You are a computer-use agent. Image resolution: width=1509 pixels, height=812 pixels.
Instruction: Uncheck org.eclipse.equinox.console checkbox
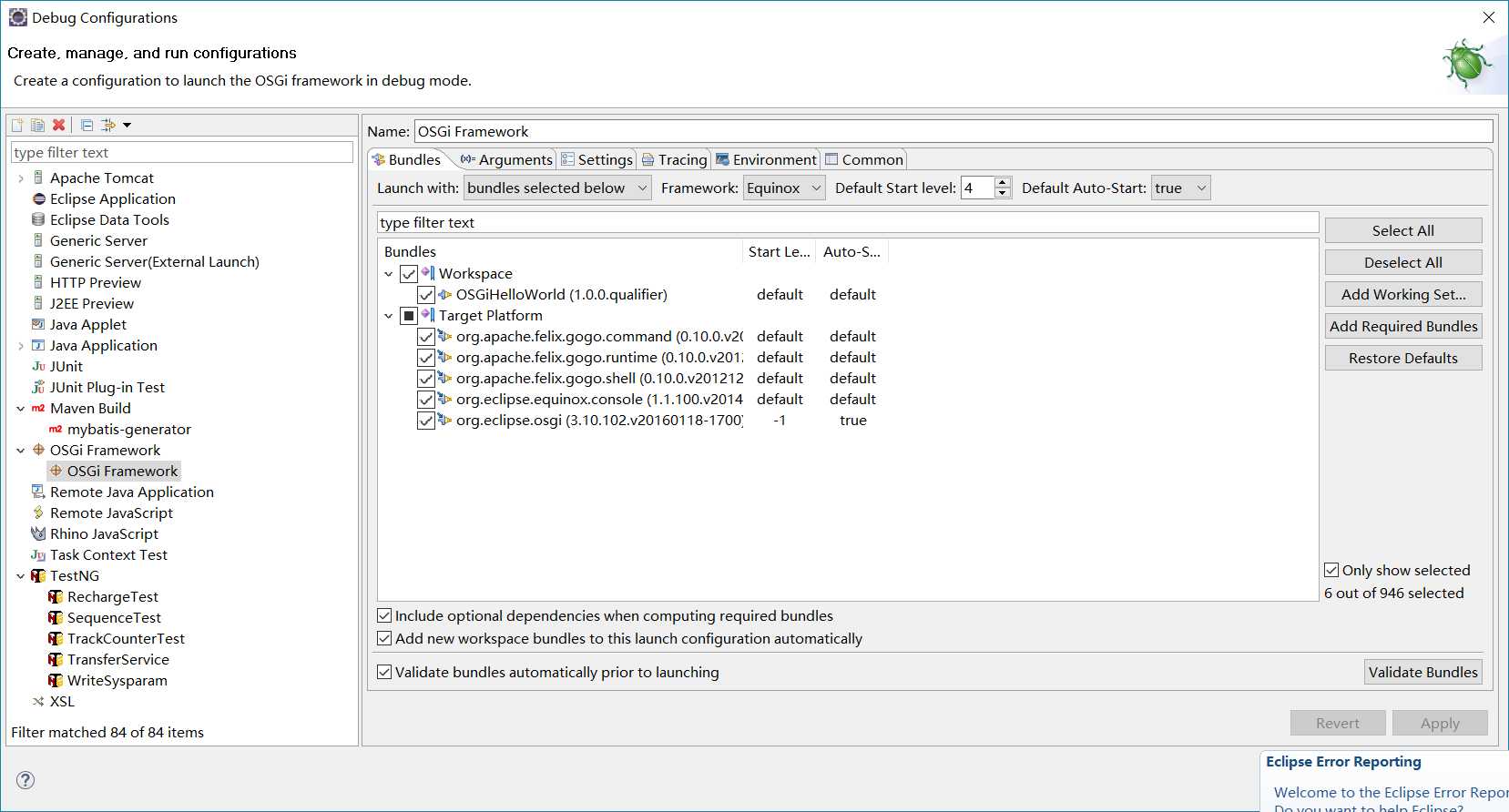(x=426, y=400)
